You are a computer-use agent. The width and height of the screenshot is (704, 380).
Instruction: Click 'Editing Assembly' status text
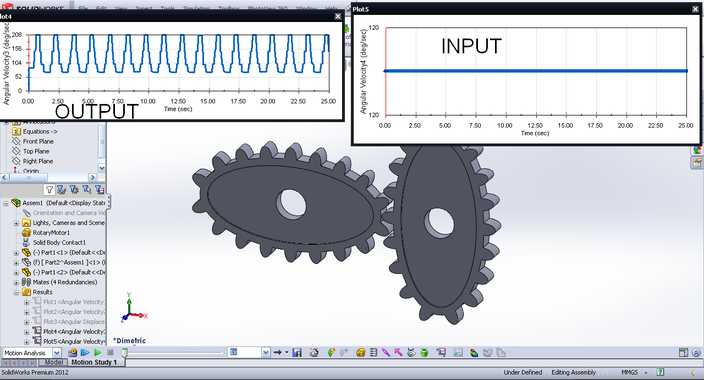(573, 372)
